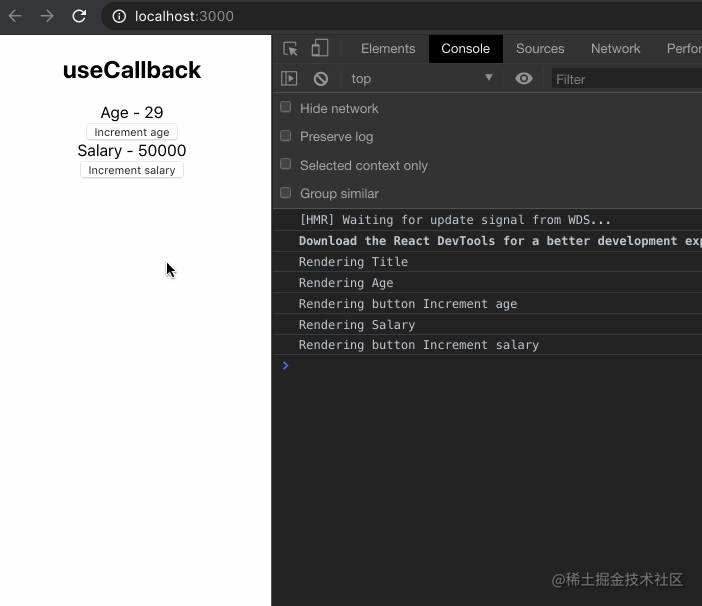702x606 pixels.
Task: Click the Salary - 50000 text
Action: click(x=132, y=150)
